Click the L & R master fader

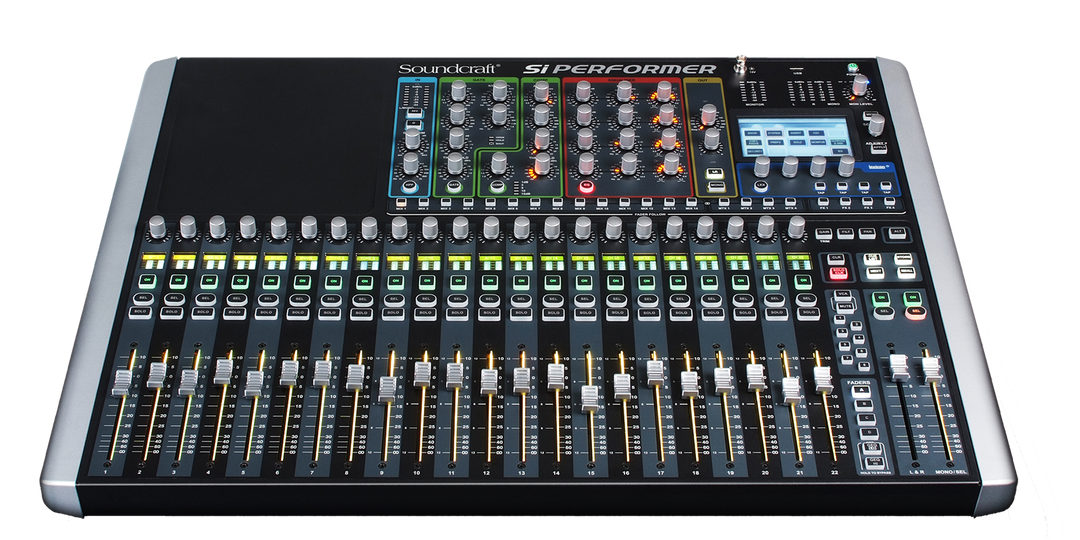pos(899,368)
